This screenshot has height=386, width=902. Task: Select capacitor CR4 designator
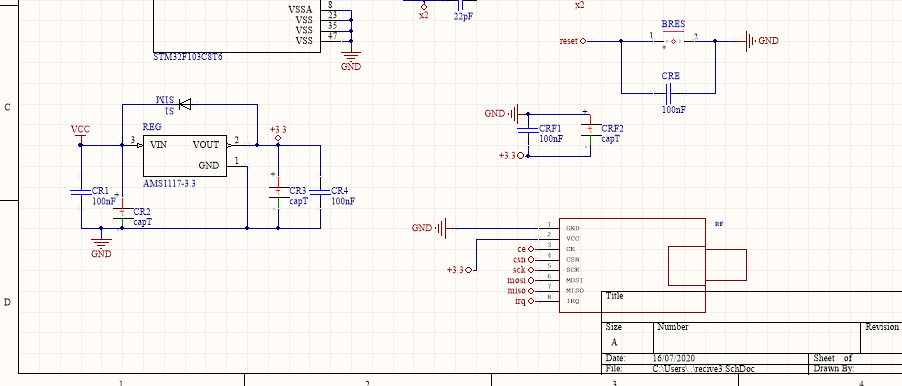pyautogui.click(x=340, y=190)
